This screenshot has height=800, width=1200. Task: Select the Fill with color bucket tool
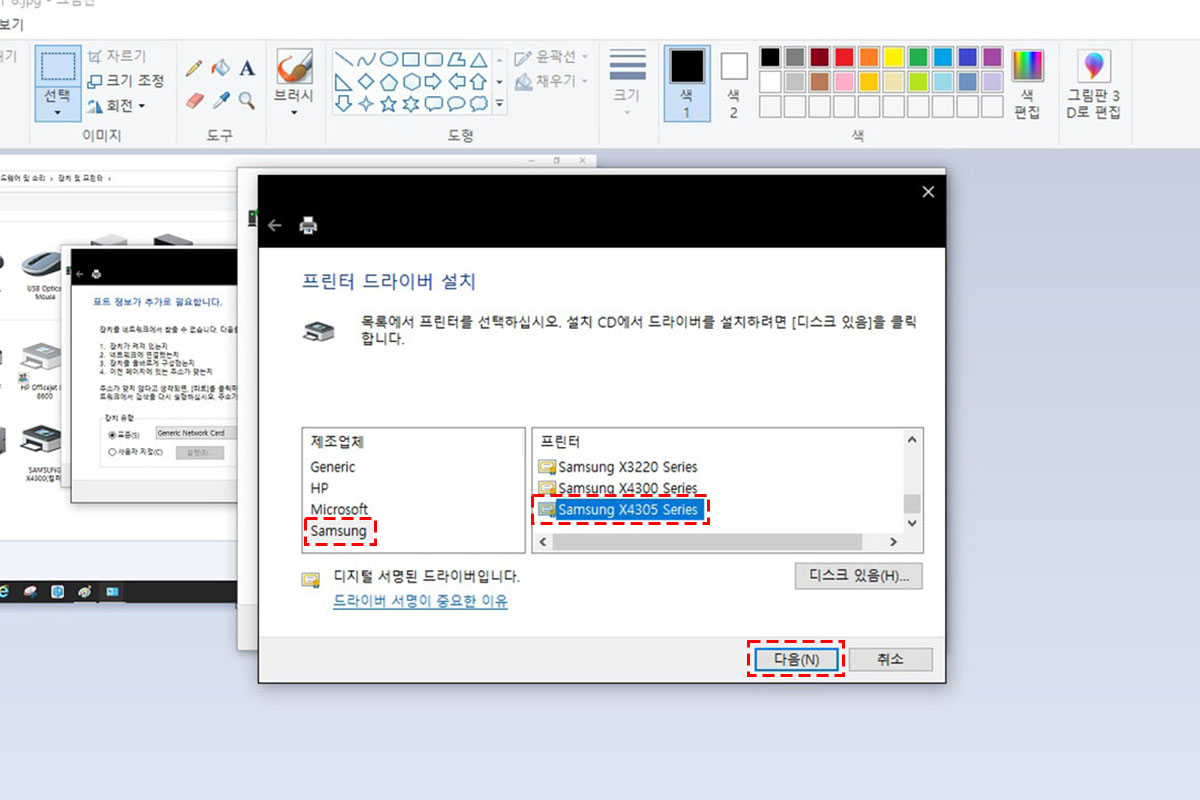pos(221,68)
